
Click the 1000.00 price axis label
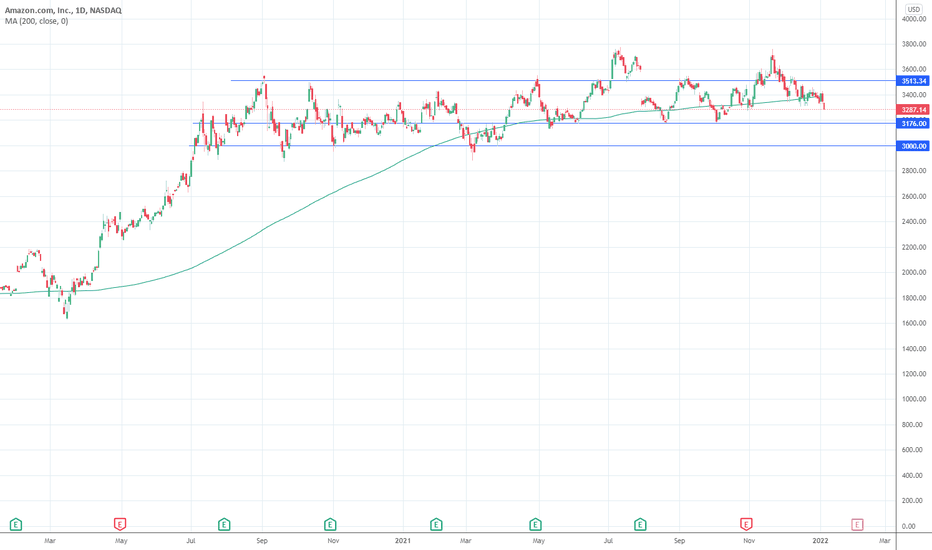pyautogui.click(x=914, y=399)
